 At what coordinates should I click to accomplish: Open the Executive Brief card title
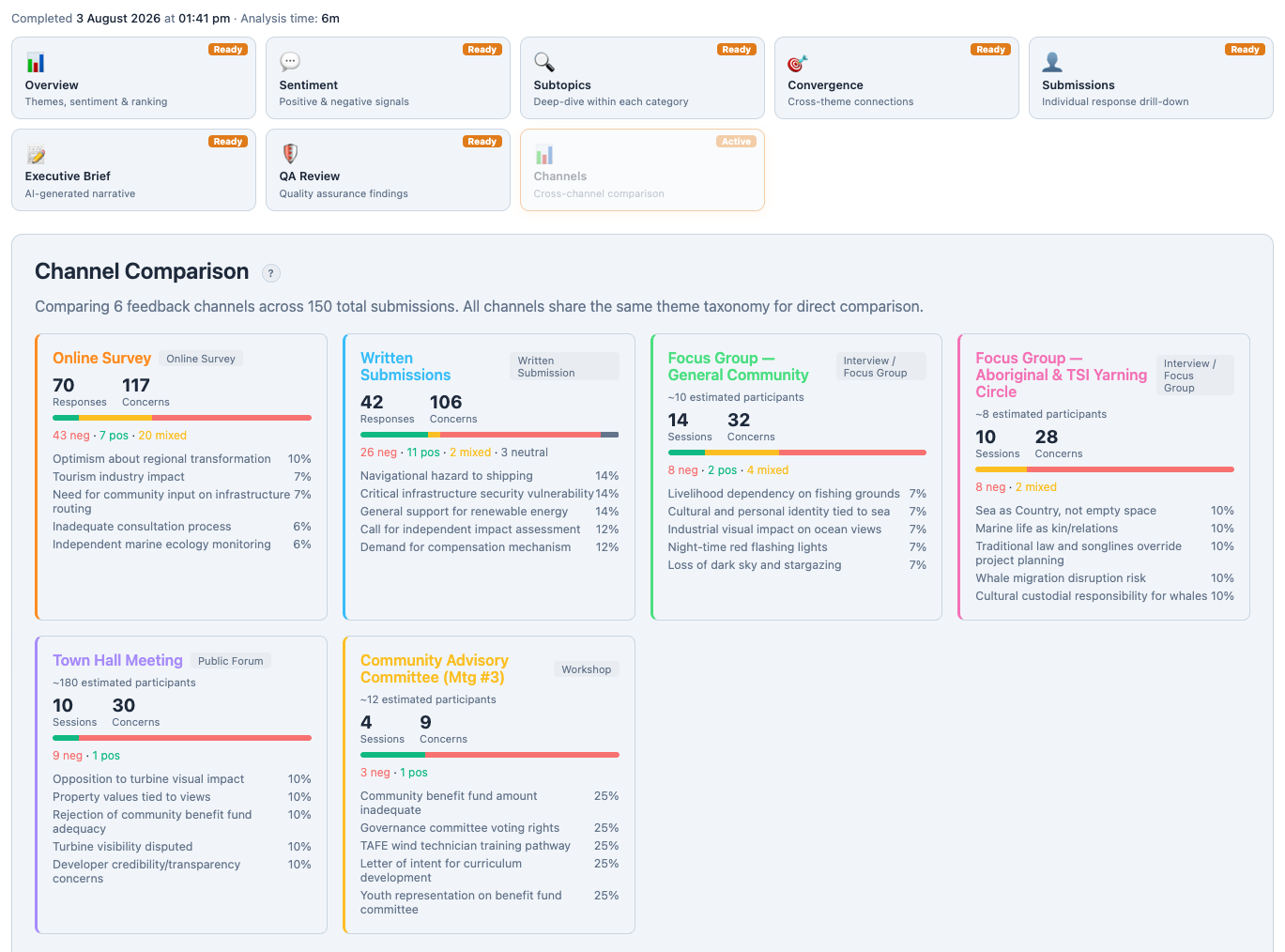[x=68, y=177]
